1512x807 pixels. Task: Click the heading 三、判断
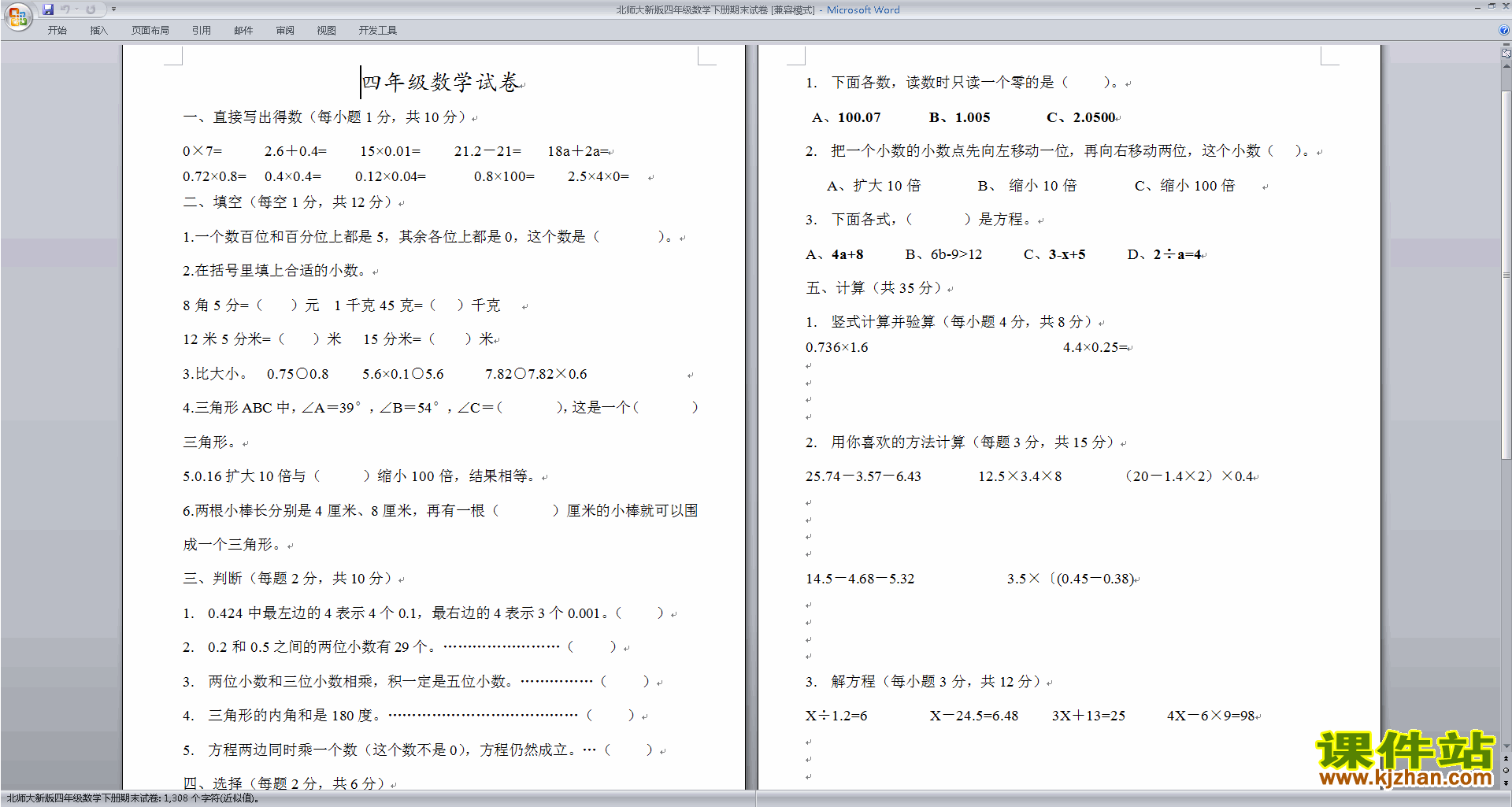(x=213, y=579)
